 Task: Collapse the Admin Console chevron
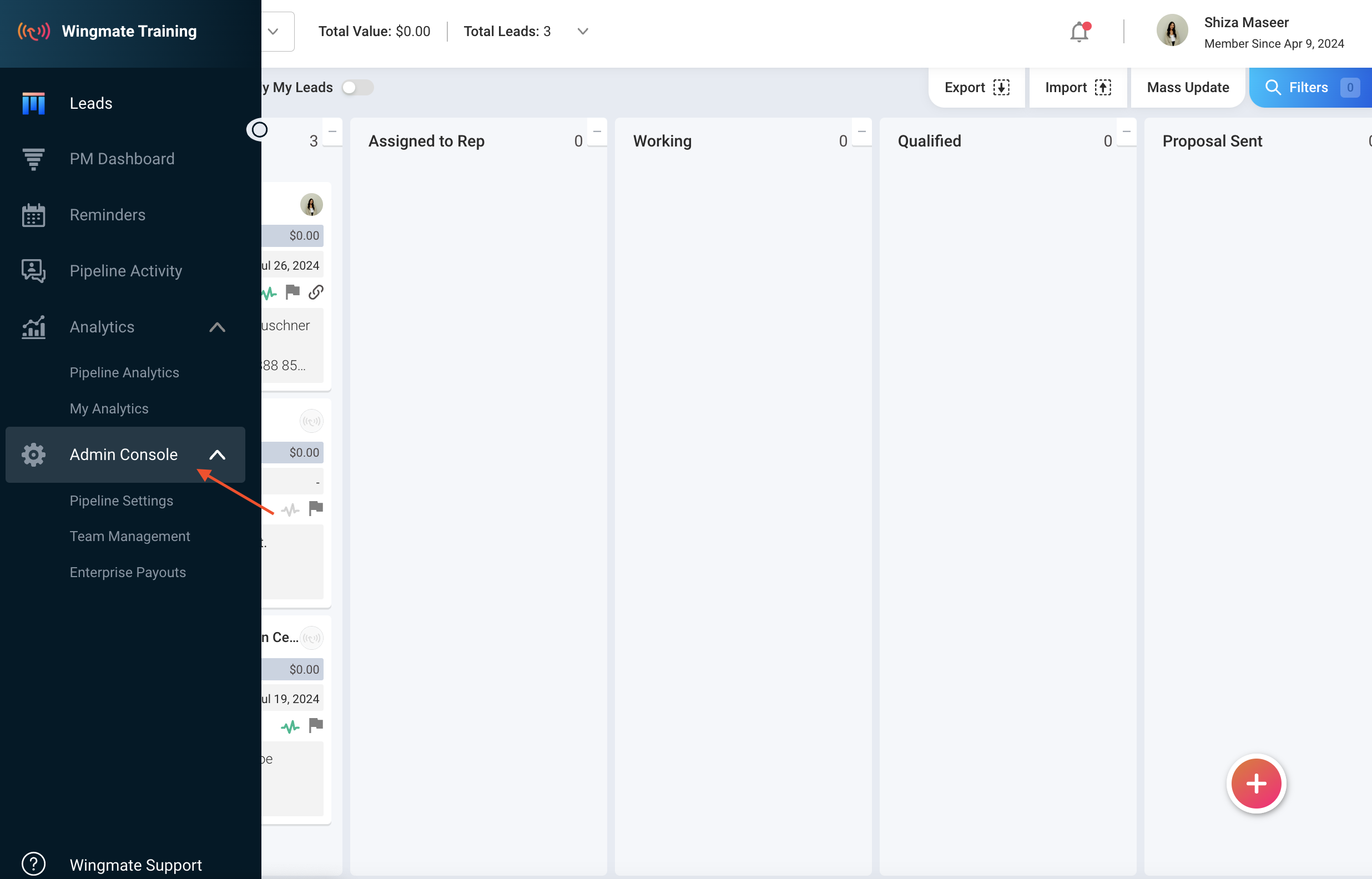[218, 455]
